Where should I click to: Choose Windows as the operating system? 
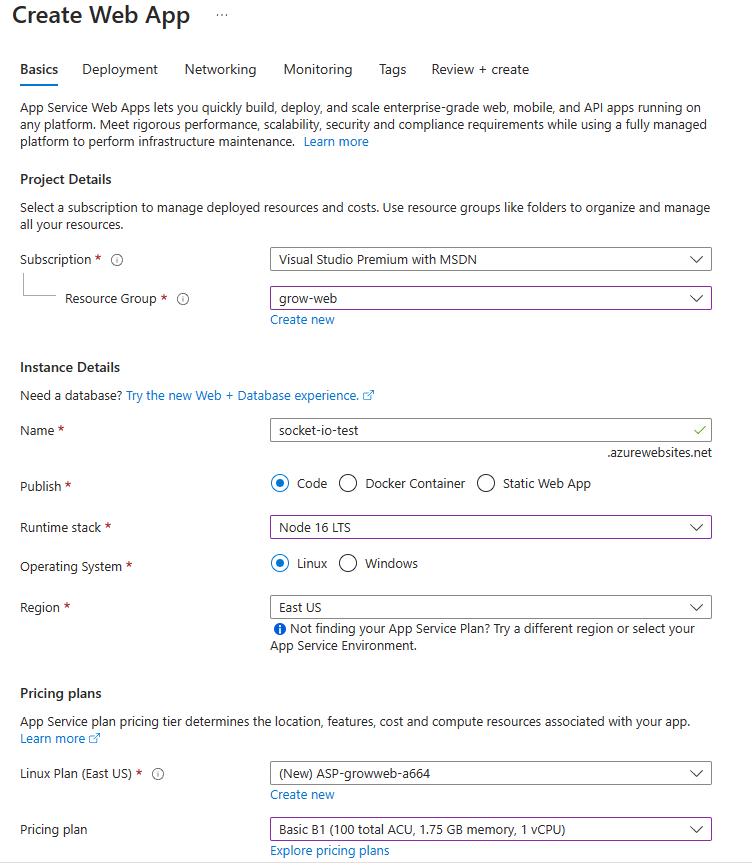point(348,564)
